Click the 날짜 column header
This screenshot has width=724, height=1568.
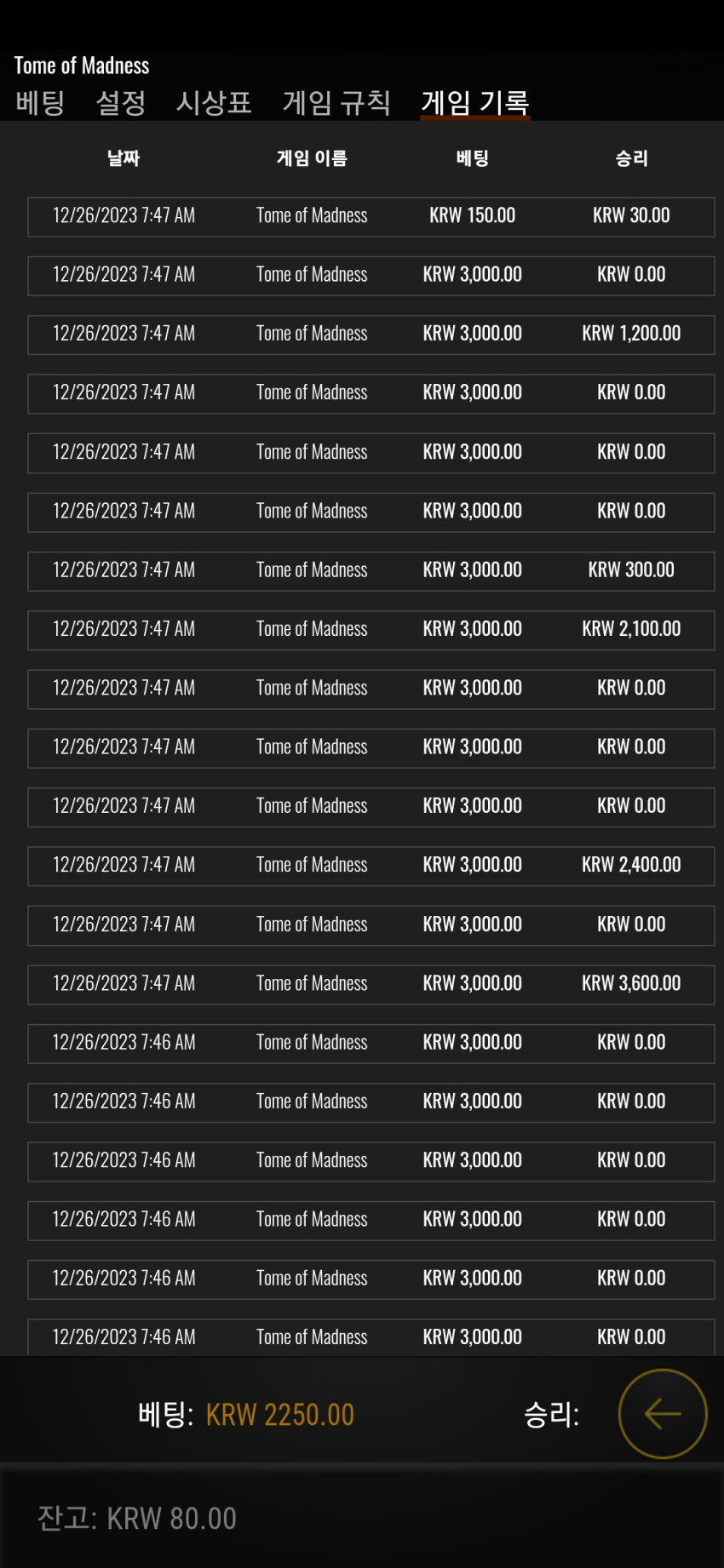(124, 158)
